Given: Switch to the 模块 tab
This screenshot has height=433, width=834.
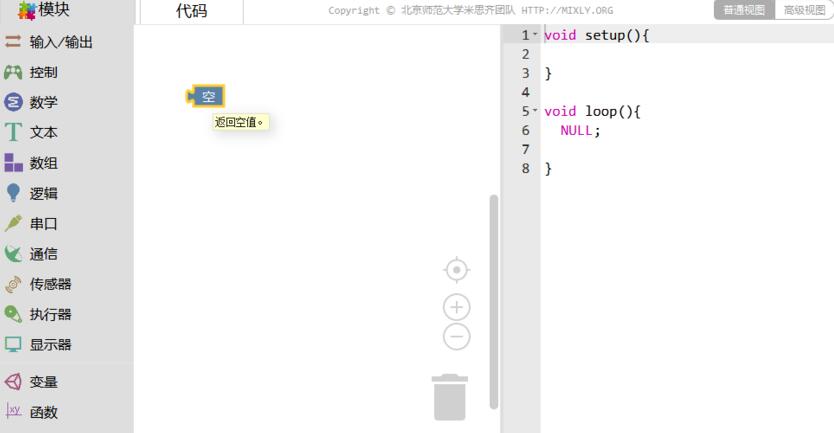Looking at the screenshot, I should (x=50, y=10).
